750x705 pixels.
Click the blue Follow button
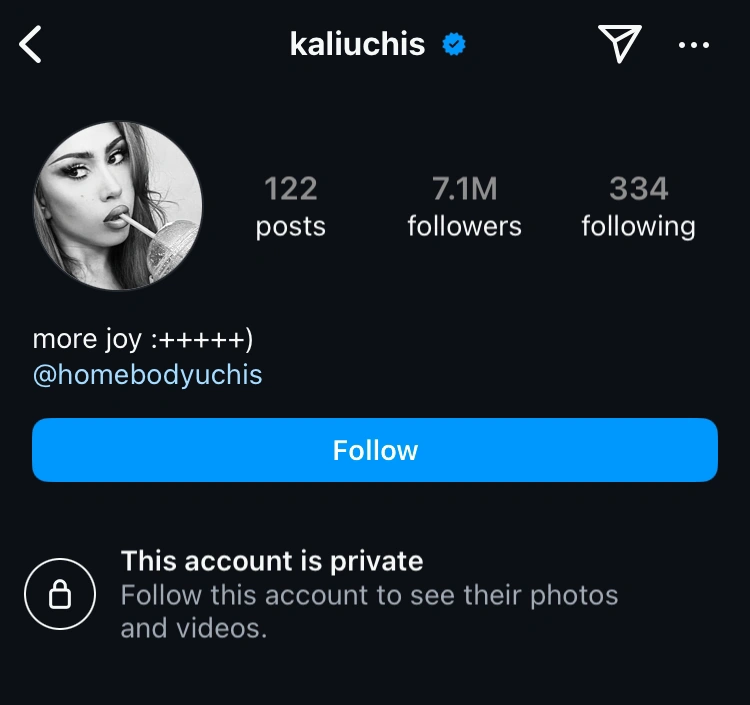click(375, 450)
